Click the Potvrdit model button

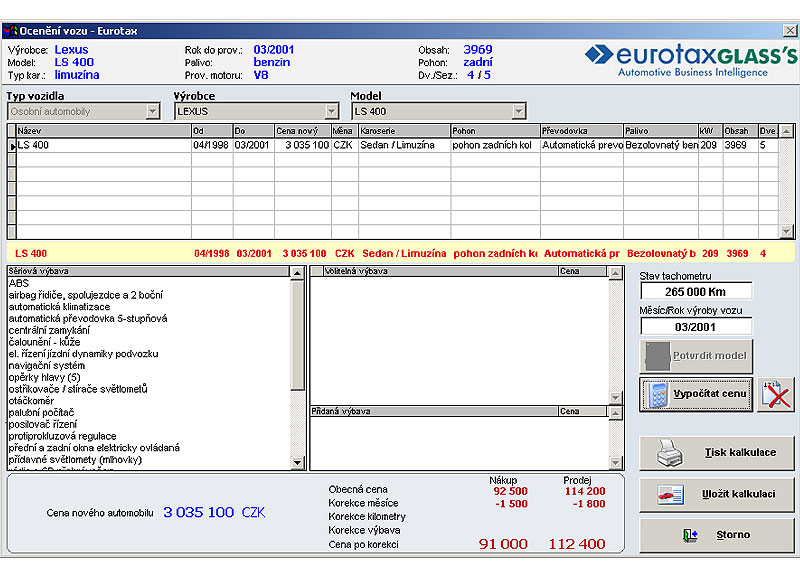click(696, 356)
